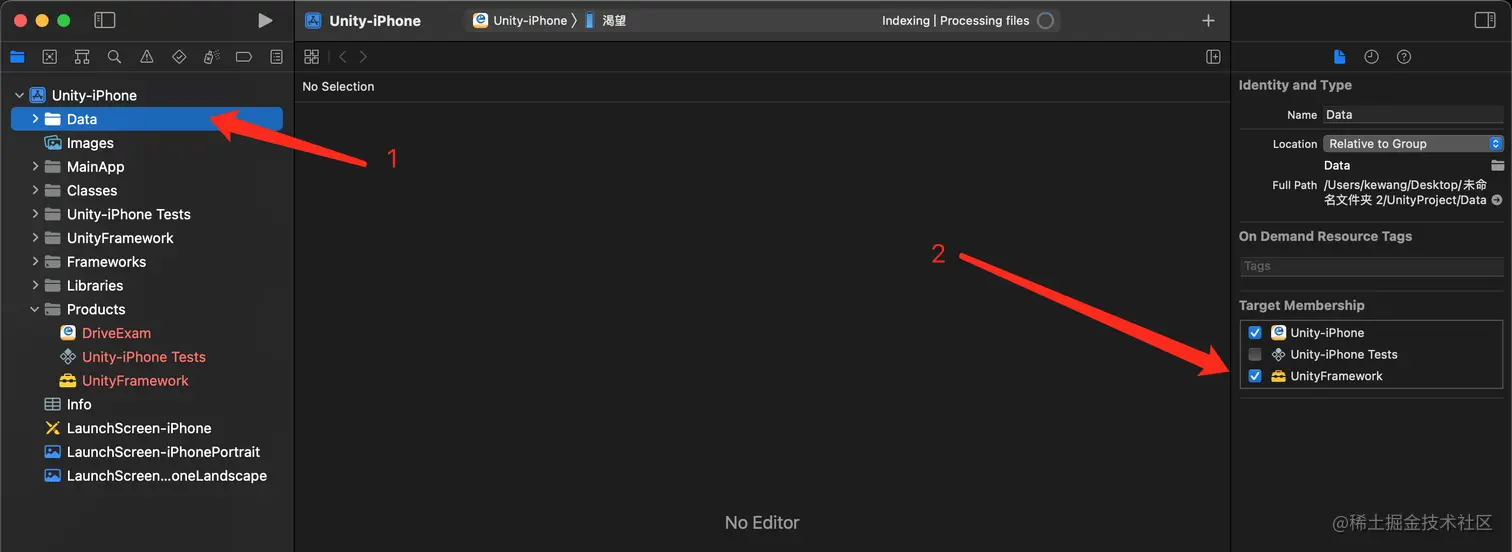Open the Test navigator diamond icon
1512x552 pixels.
[x=179, y=57]
